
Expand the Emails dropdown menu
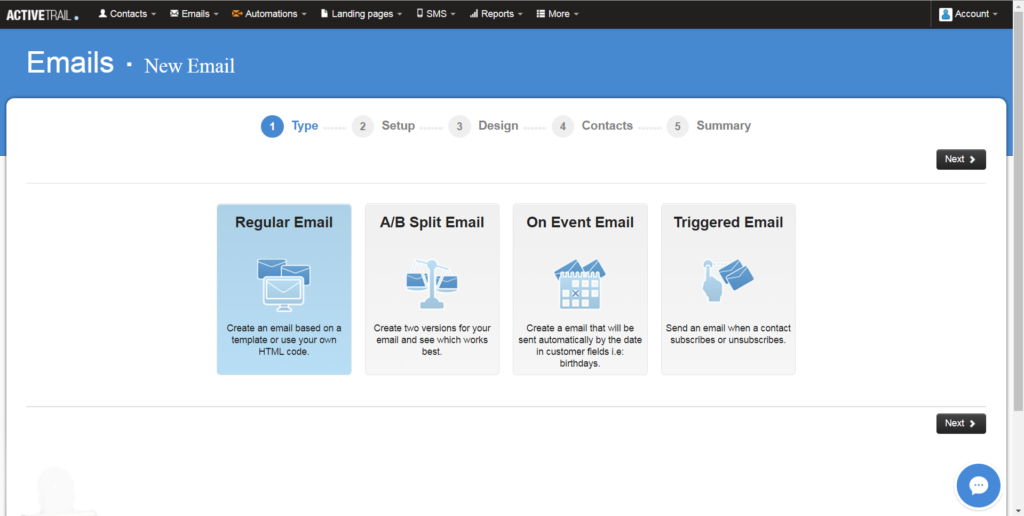coord(195,14)
